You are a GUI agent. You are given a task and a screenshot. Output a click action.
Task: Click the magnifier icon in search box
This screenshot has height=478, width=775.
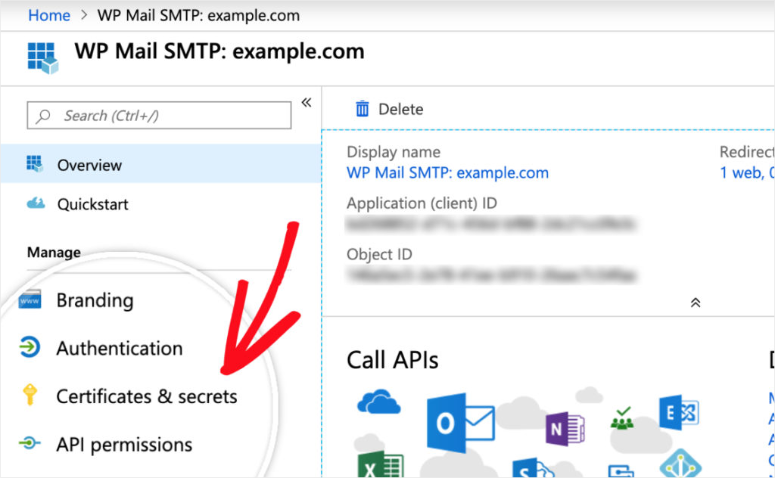(43, 116)
